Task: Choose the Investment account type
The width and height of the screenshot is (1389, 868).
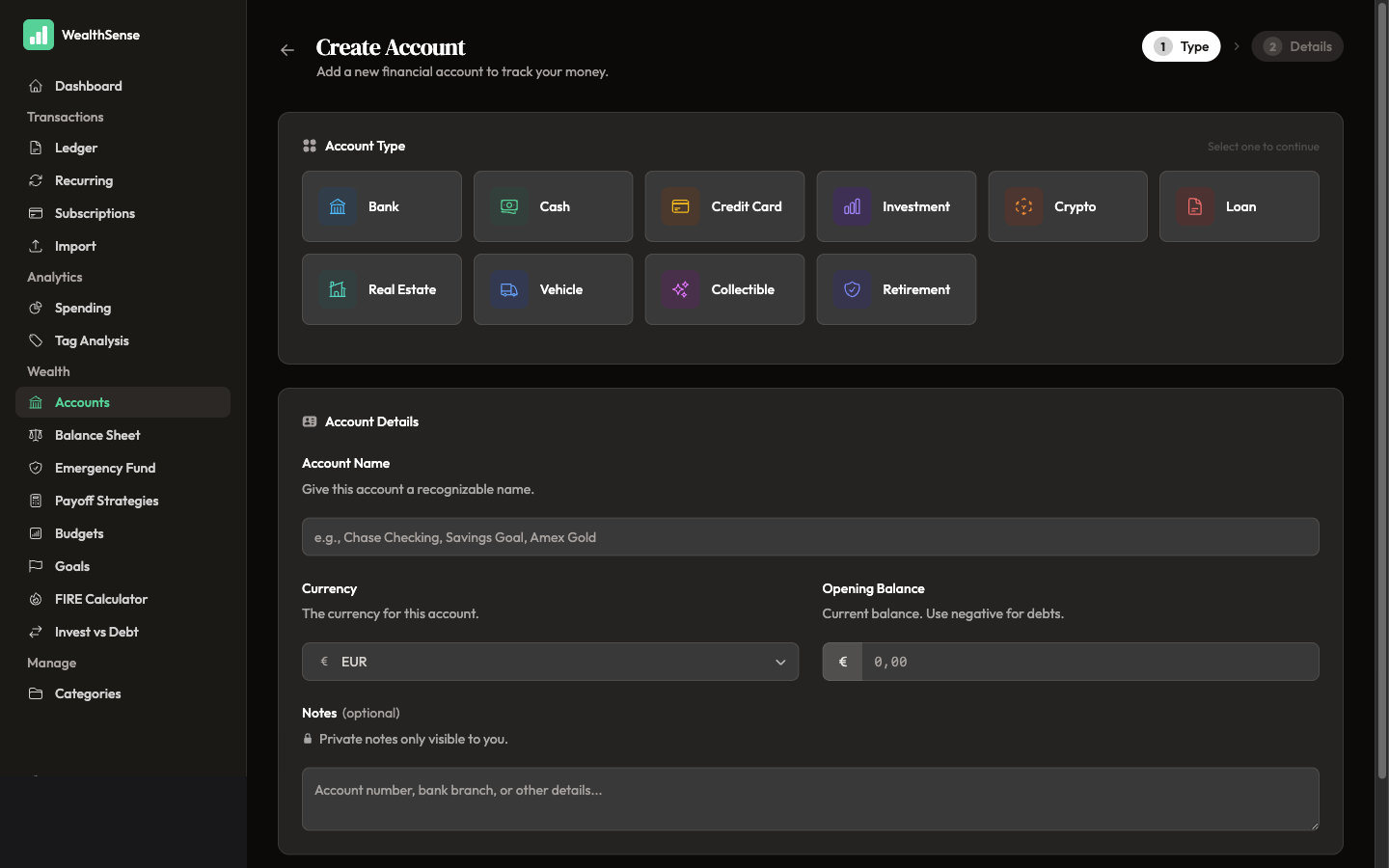Action: coord(896,206)
